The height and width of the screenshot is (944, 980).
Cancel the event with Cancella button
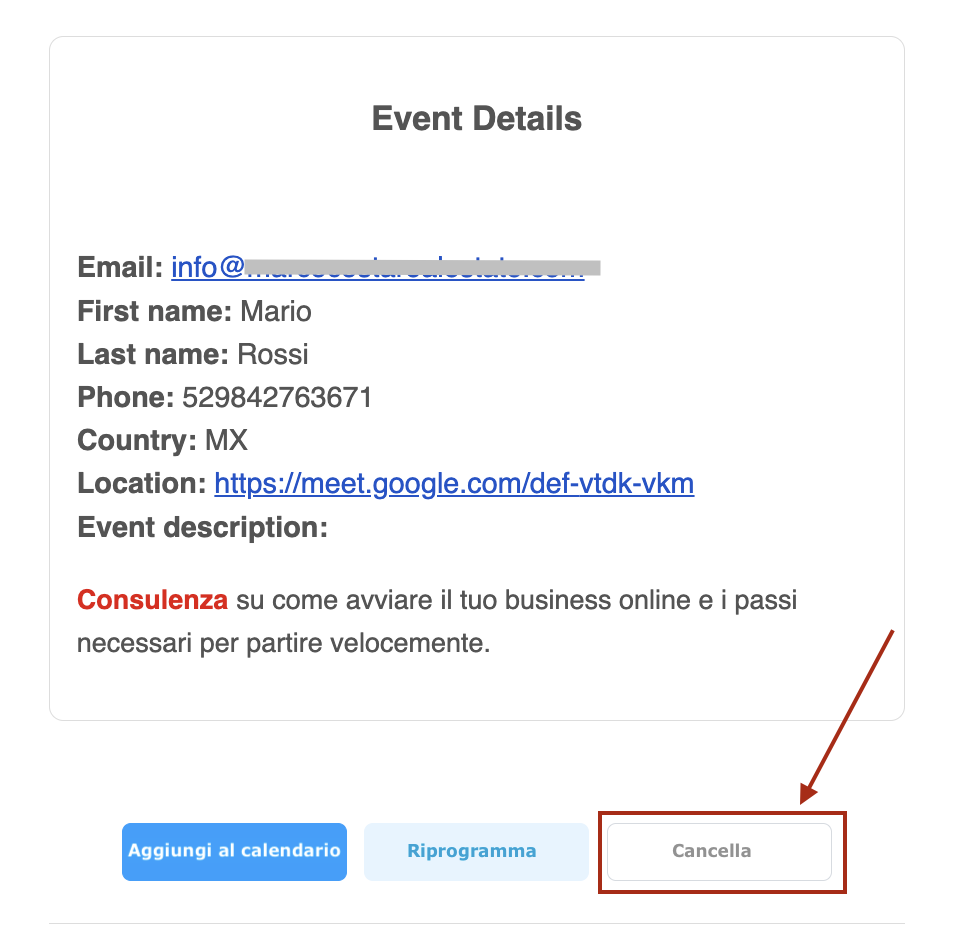coord(719,851)
